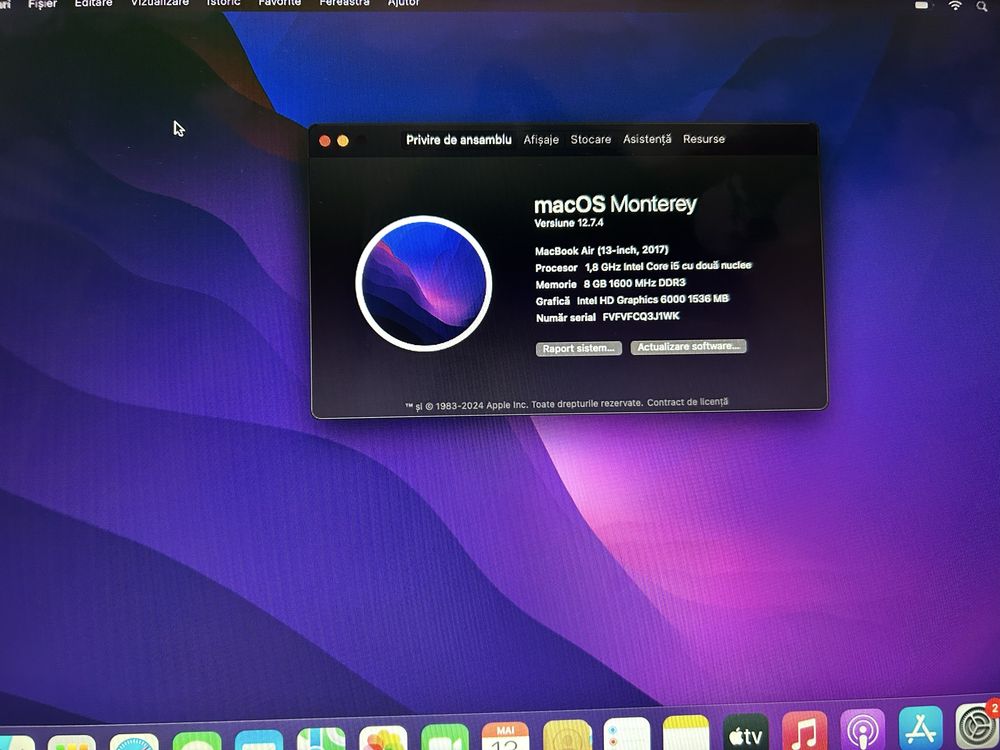Image resolution: width=1000 pixels, height=750 pixels.
Task: Open the Mail app in Dock
Action: click(x=259, y=740)
